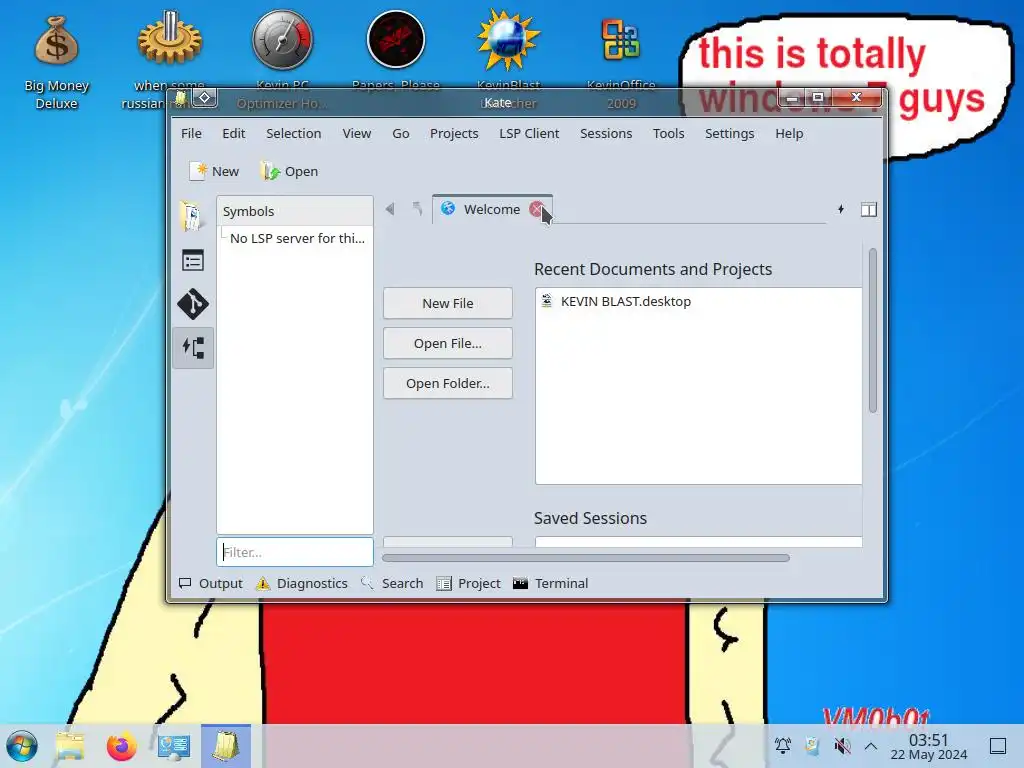Click the muted volume tray icon
The width and height of the screenshot is (1024, 768).
pos(842,745)
